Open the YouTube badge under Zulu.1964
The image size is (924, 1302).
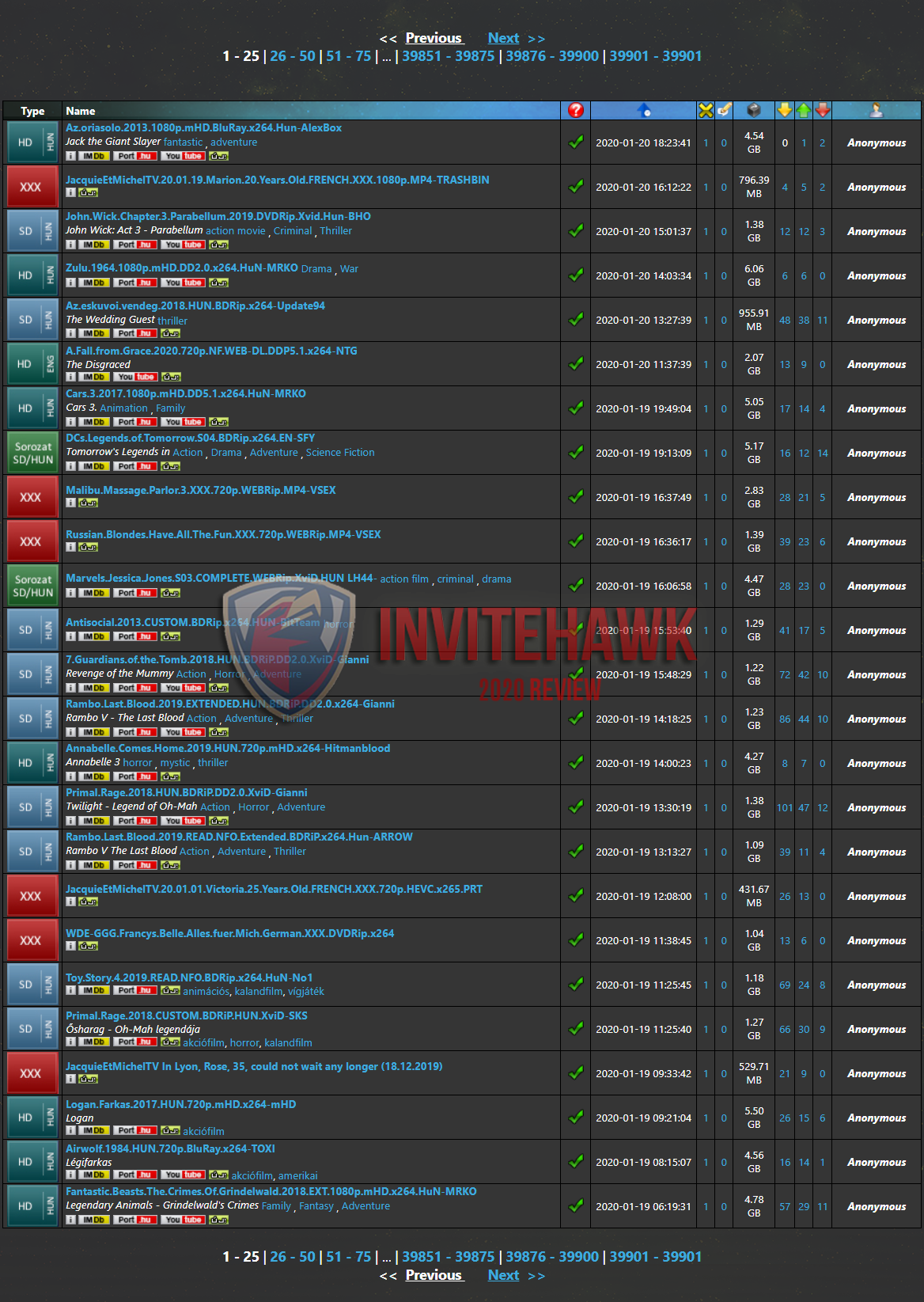click(184, 283)
